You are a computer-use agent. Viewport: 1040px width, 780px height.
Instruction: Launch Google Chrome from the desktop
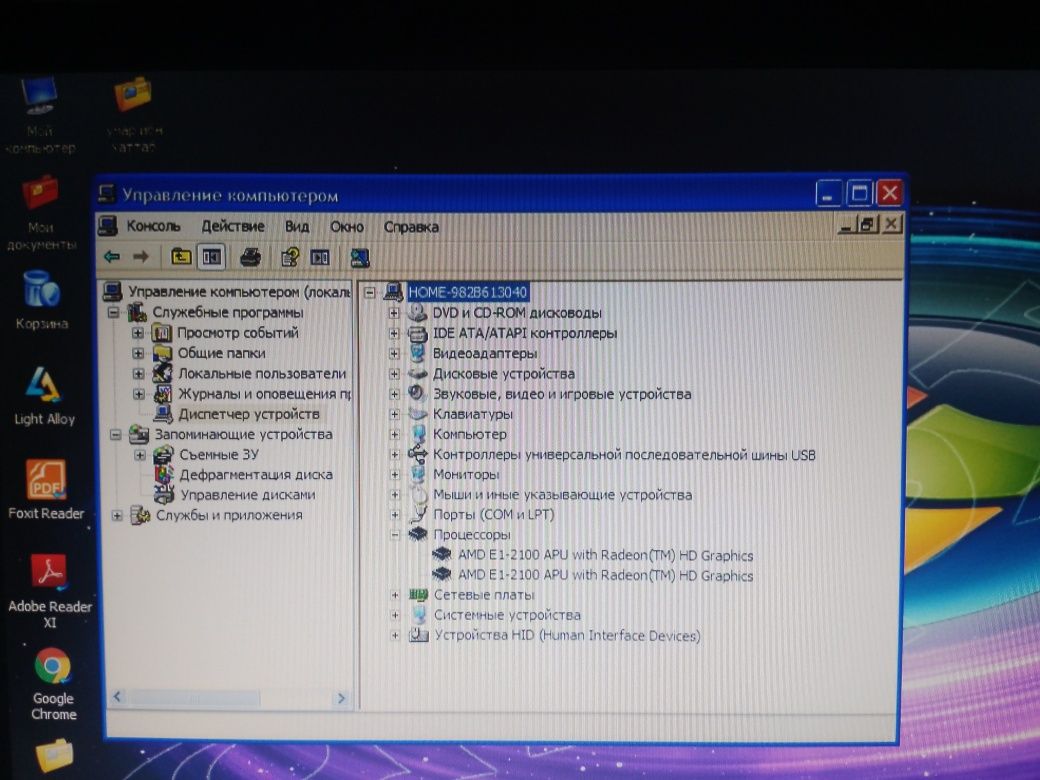[53, 684]
